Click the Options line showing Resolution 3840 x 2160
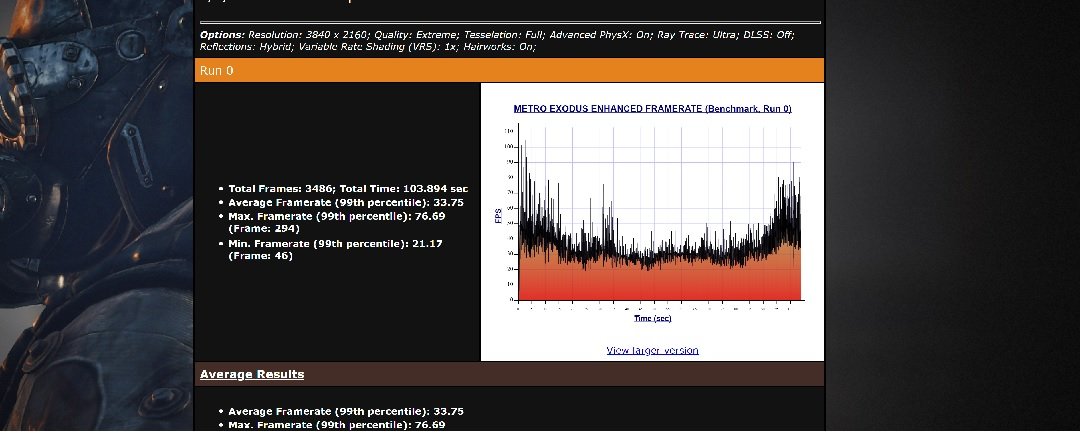Image resolution: width=1089 pixels, height=433 pixels. (497, 34)
